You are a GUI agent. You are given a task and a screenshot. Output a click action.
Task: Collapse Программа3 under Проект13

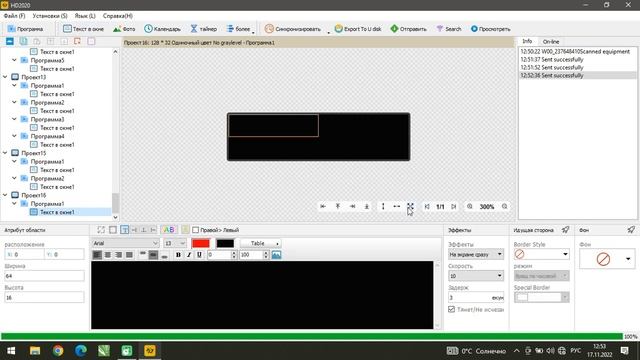14,119
